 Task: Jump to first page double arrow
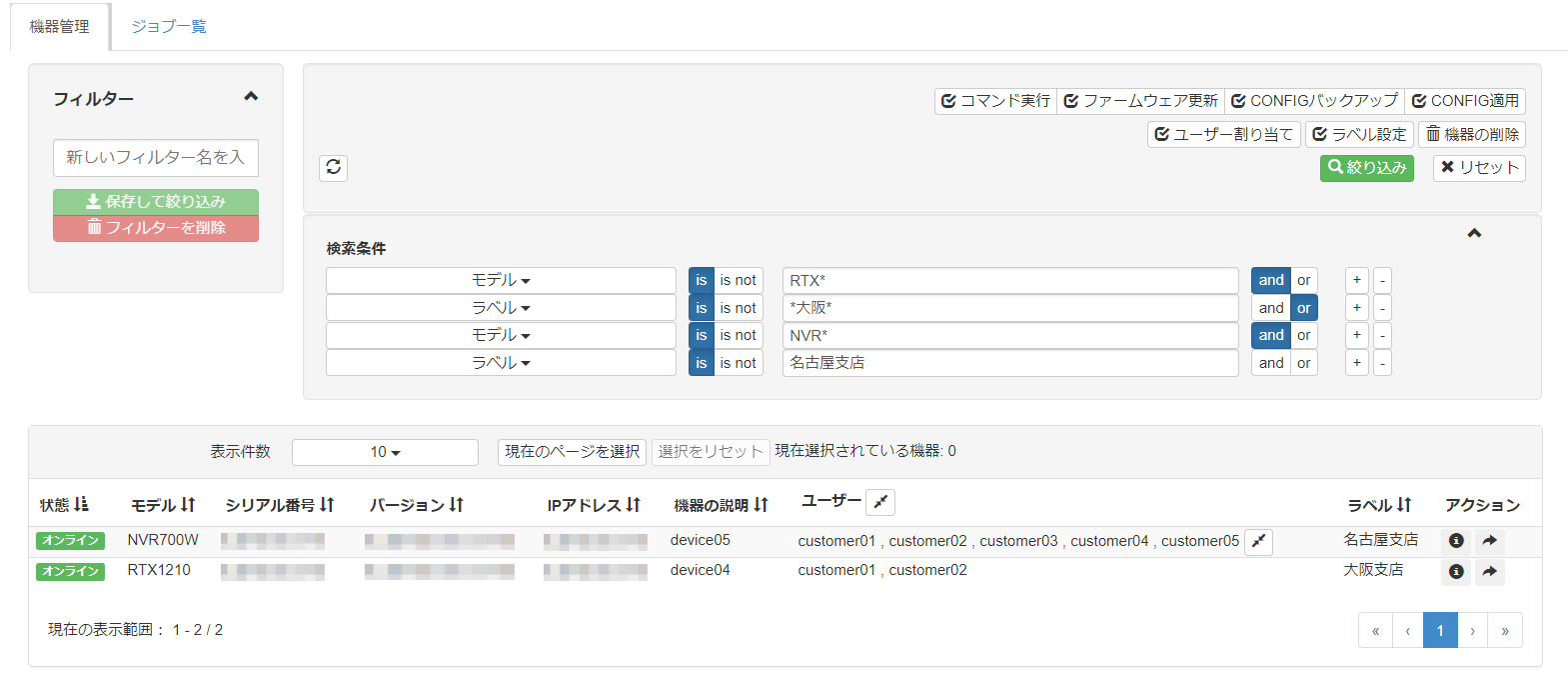tap(1375, 630)
